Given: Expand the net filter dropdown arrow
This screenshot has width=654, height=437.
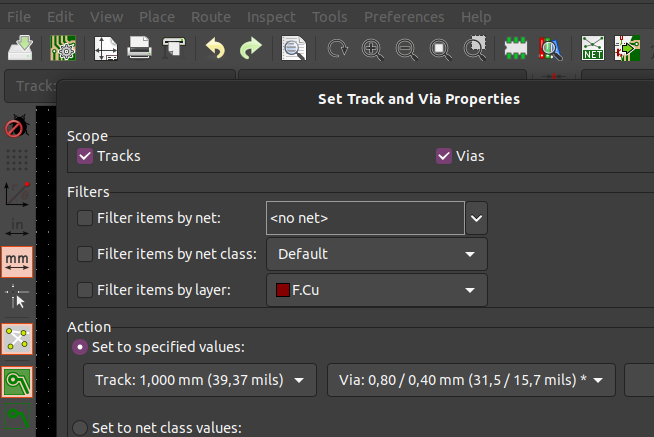Looking at the screenshot, I should [x=476, y=218].
